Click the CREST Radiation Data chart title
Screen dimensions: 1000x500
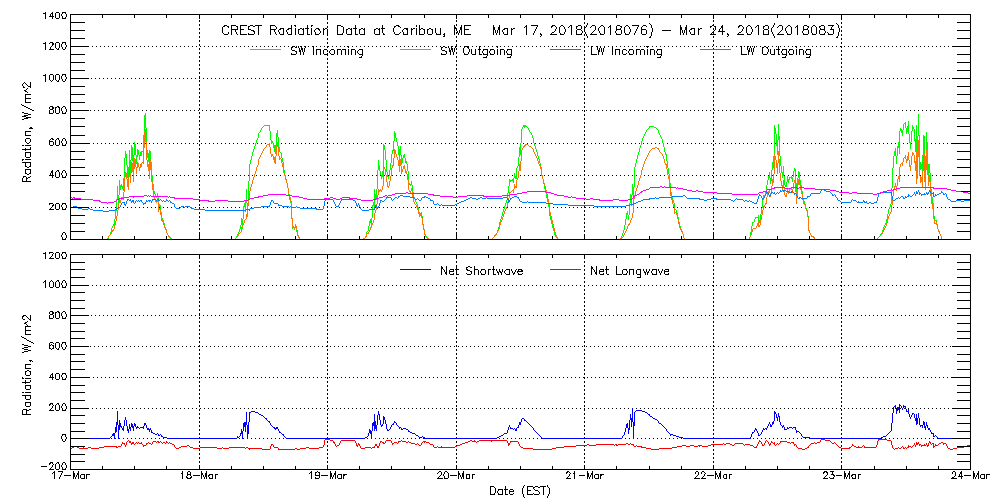(x=530, y=30)
